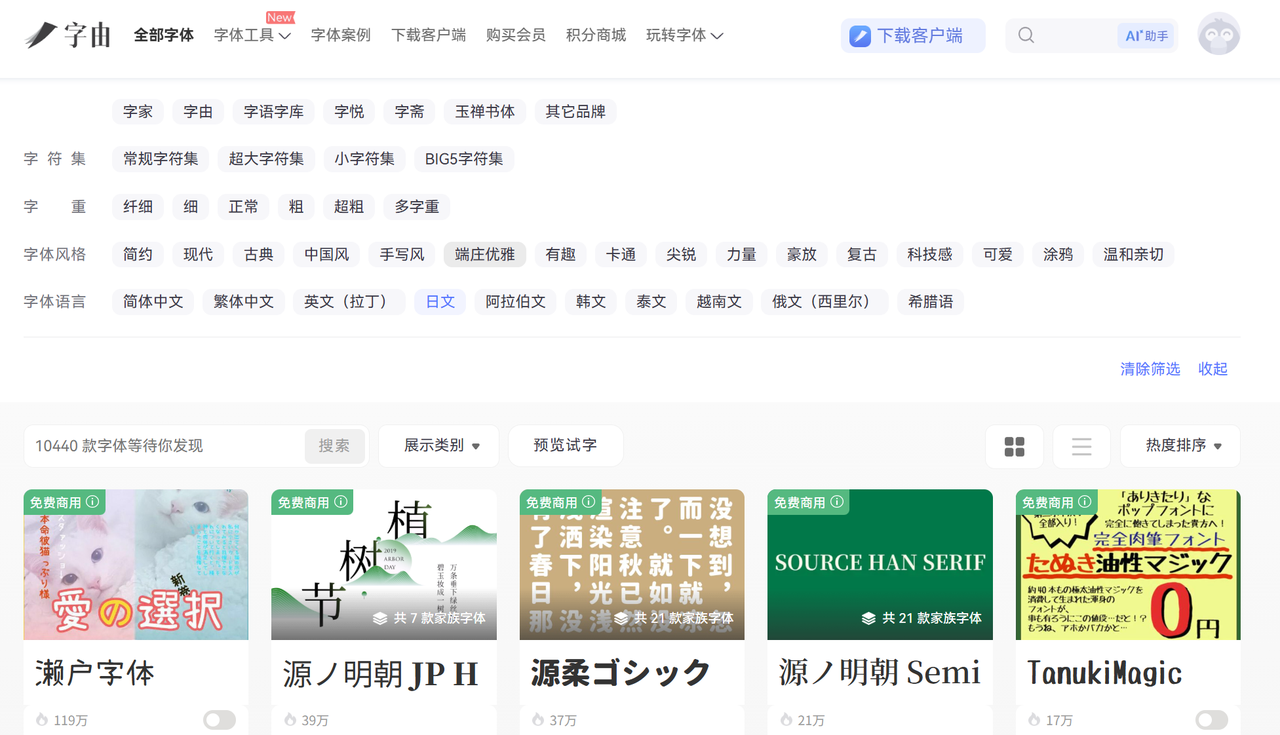The width and height of the screenshot is (1280, 735).
Task: Open the SOURCE HAN SERIF font thumbnail
Action: (880, 564)
